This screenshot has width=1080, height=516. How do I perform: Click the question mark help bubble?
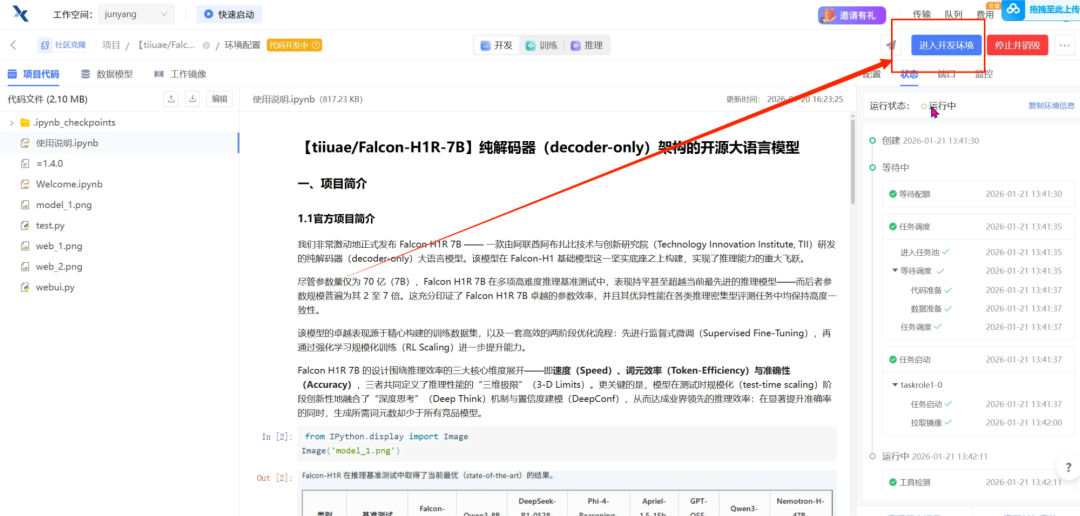(1067, 468)
